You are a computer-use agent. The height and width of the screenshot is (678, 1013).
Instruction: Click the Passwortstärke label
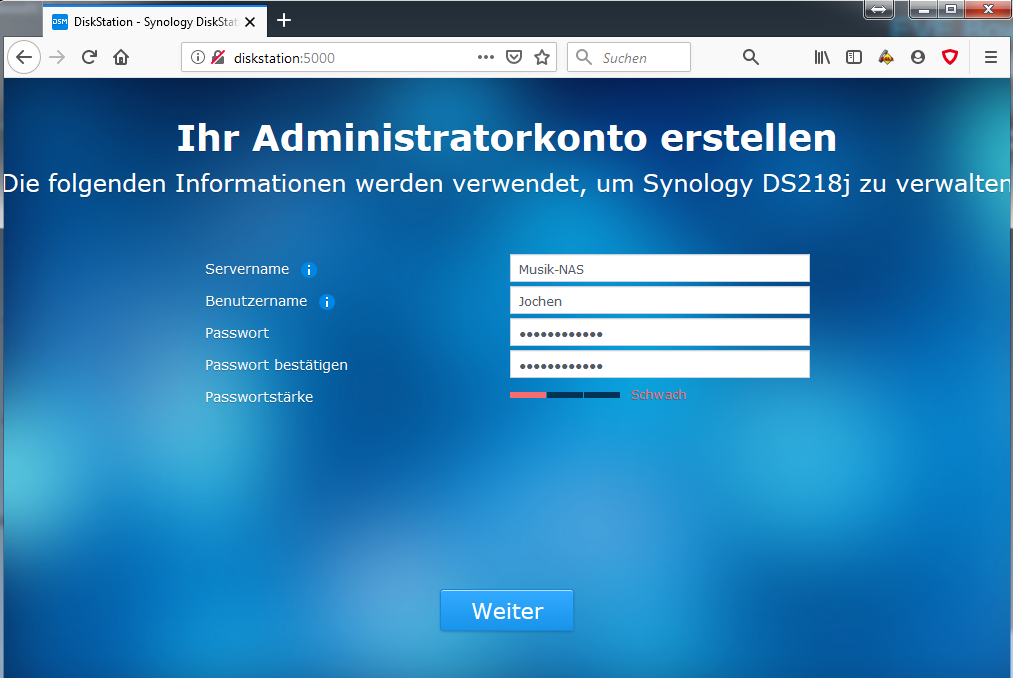coord(259,397)
